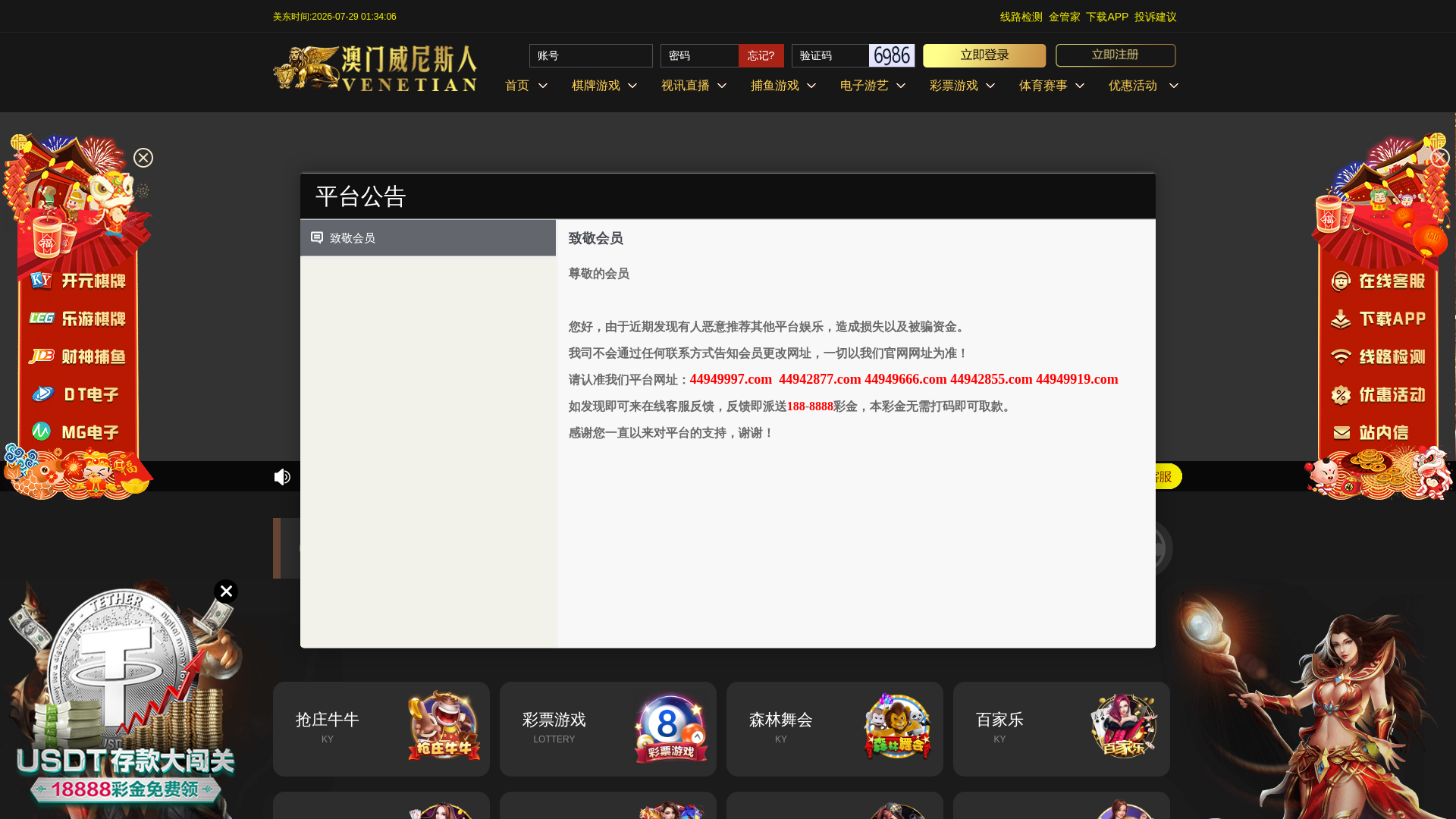Click the 44949997.com address
The width and height of the screenshot is (1456, 819).
point(731,379)
